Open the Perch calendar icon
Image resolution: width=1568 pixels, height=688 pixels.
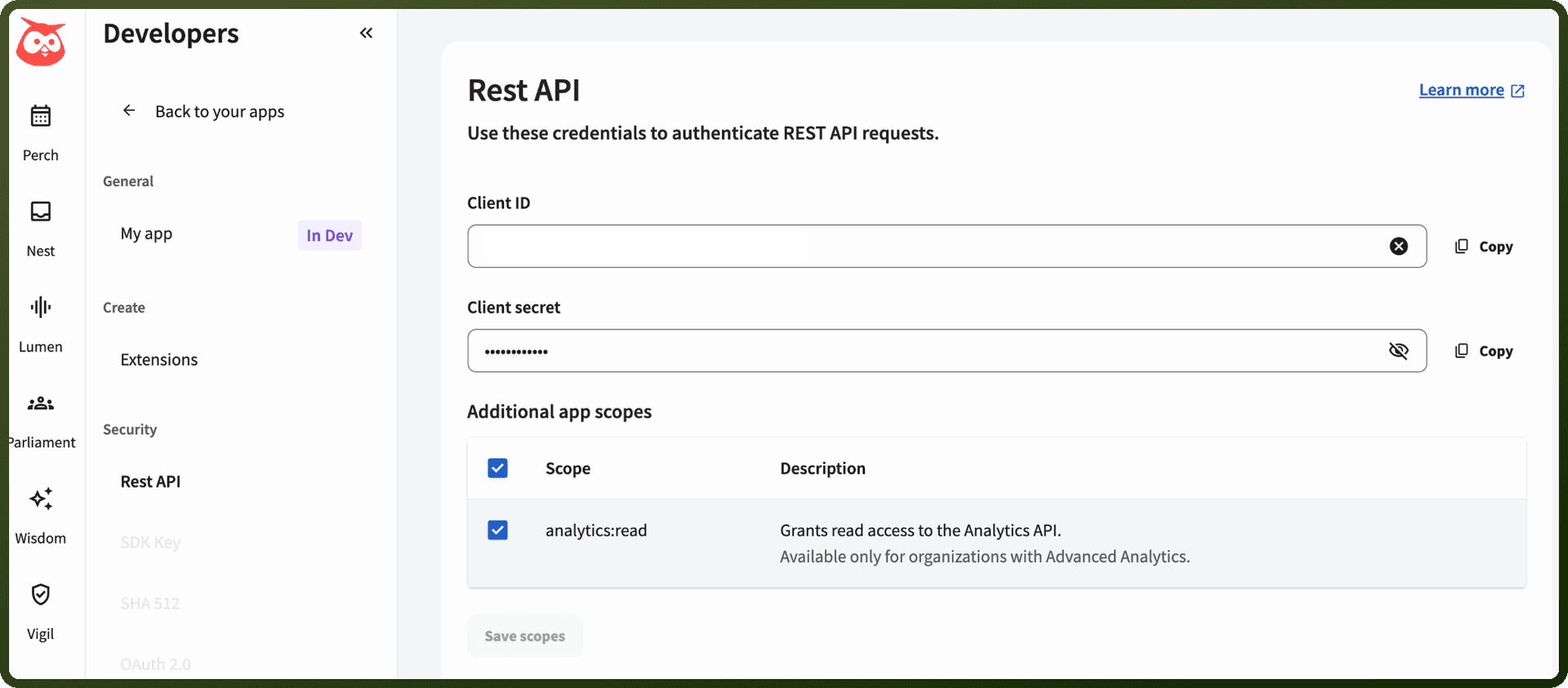41,116
